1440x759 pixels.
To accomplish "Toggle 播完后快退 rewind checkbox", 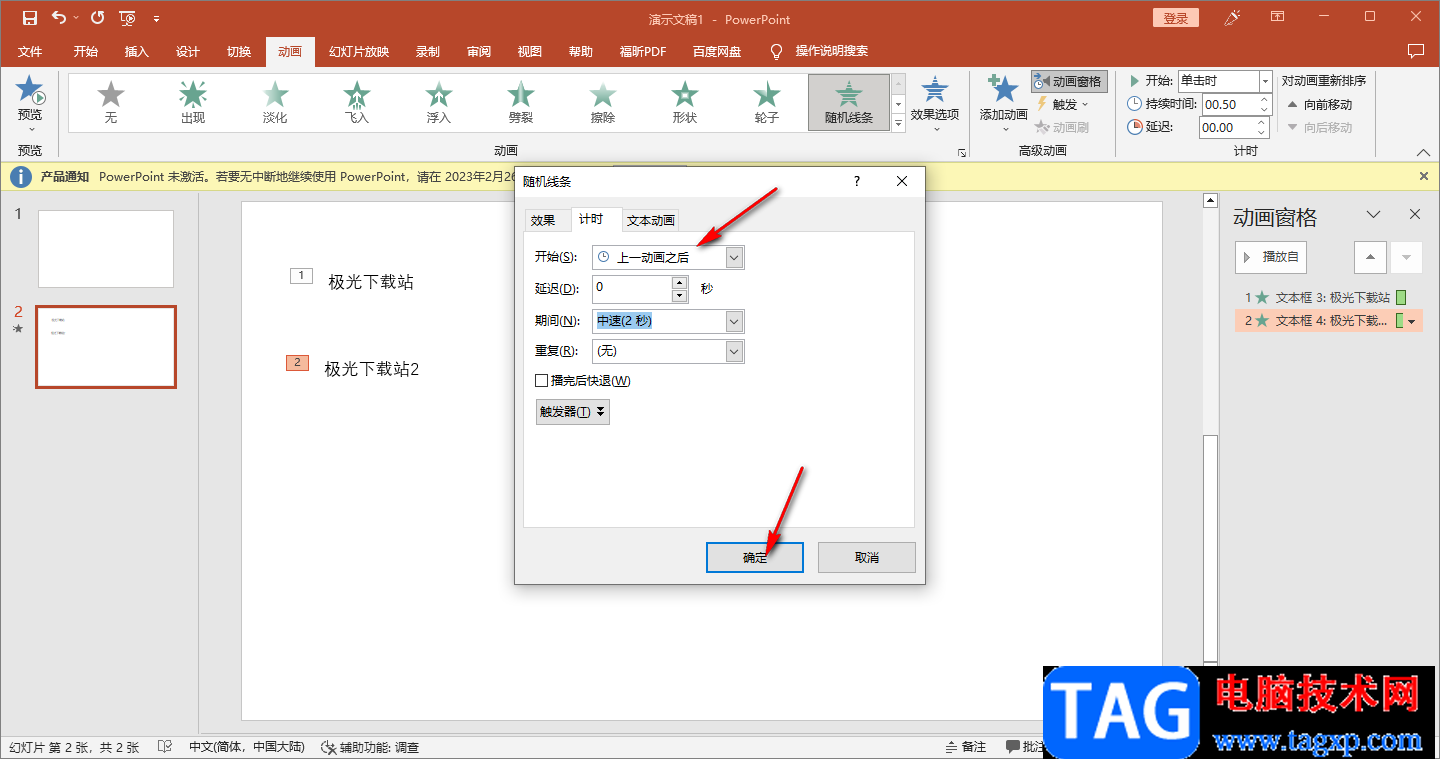I will 542,381.
